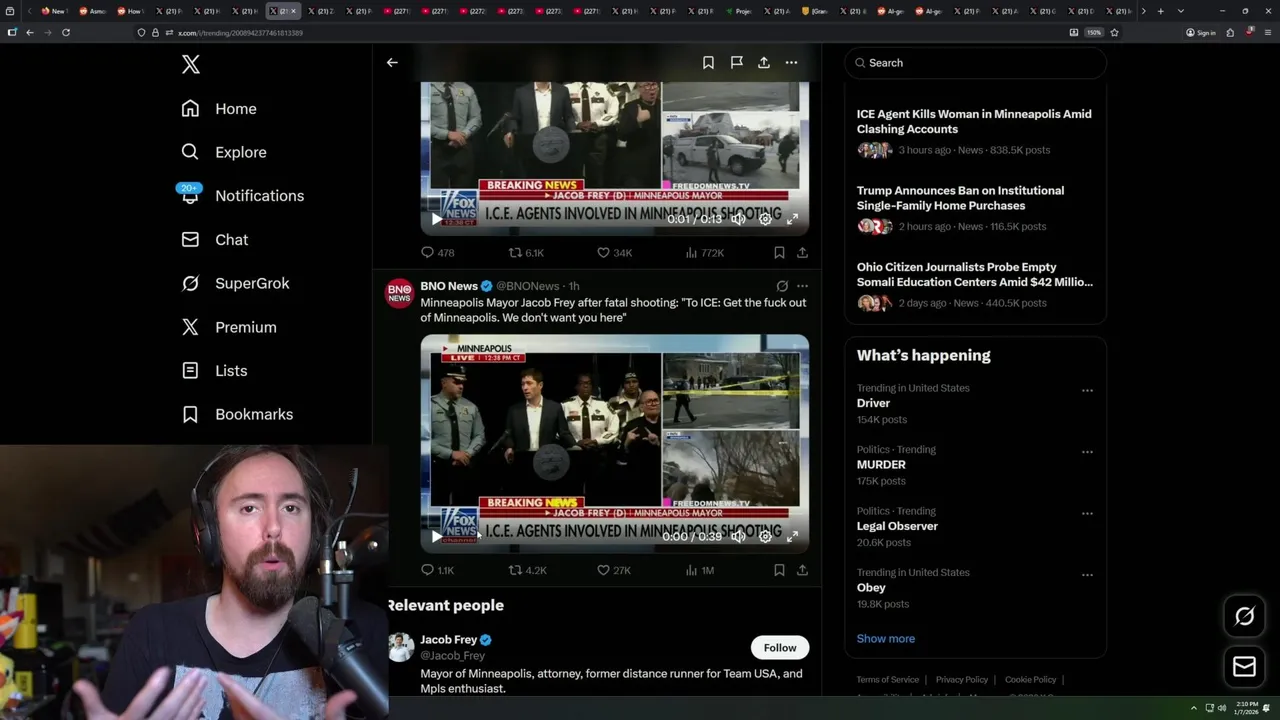Open more menu on BNO News post
Screen dimensions: 1280x720
tap(802, 286)
